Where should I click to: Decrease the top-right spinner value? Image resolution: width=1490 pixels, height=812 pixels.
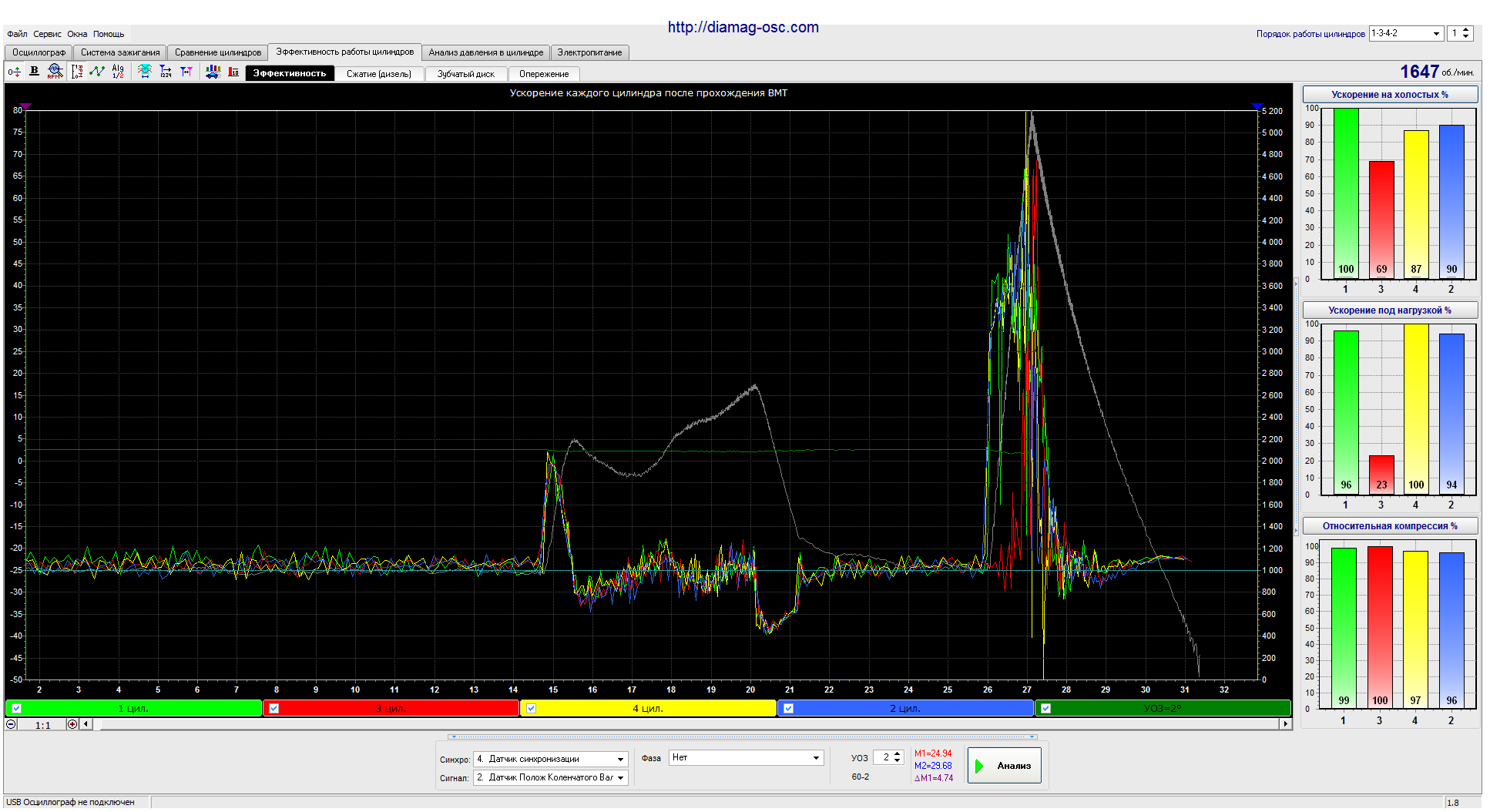tap(1465, 37)
